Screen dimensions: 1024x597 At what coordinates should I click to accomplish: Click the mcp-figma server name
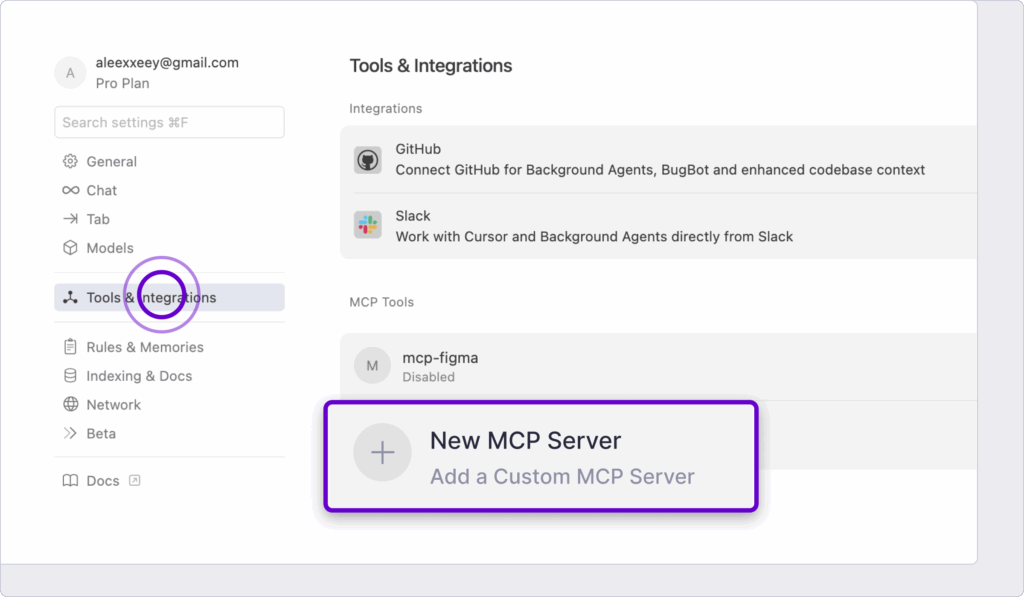tap(440, 358)
